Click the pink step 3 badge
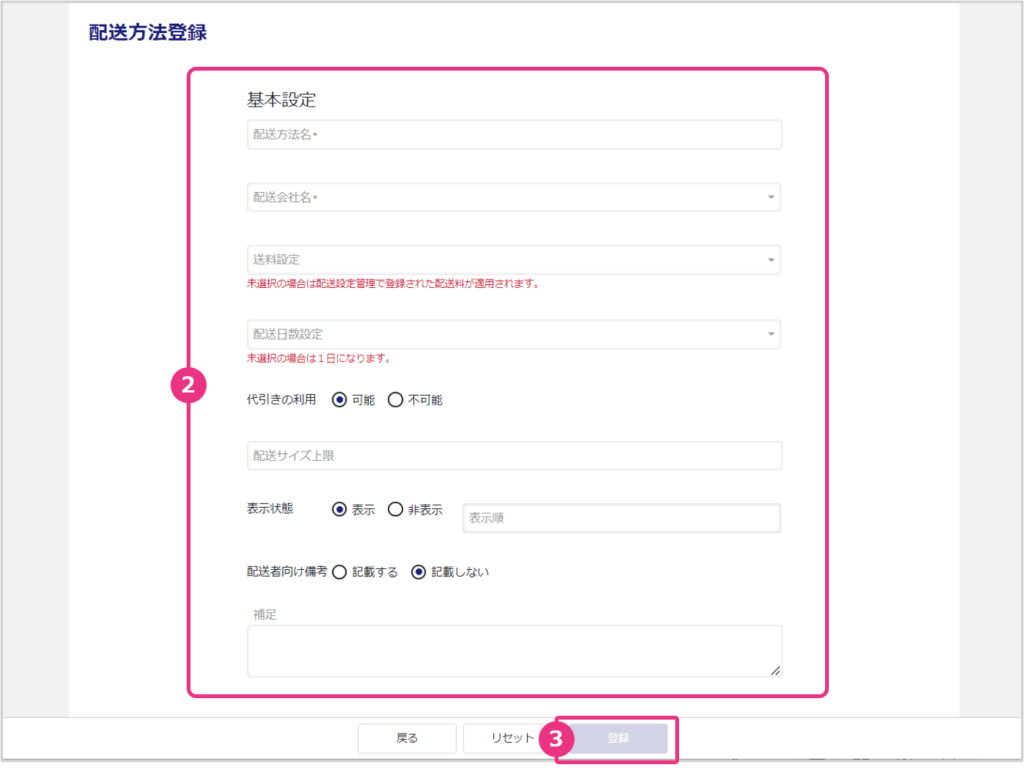The image size is (1024, 768). pos(557,739)
